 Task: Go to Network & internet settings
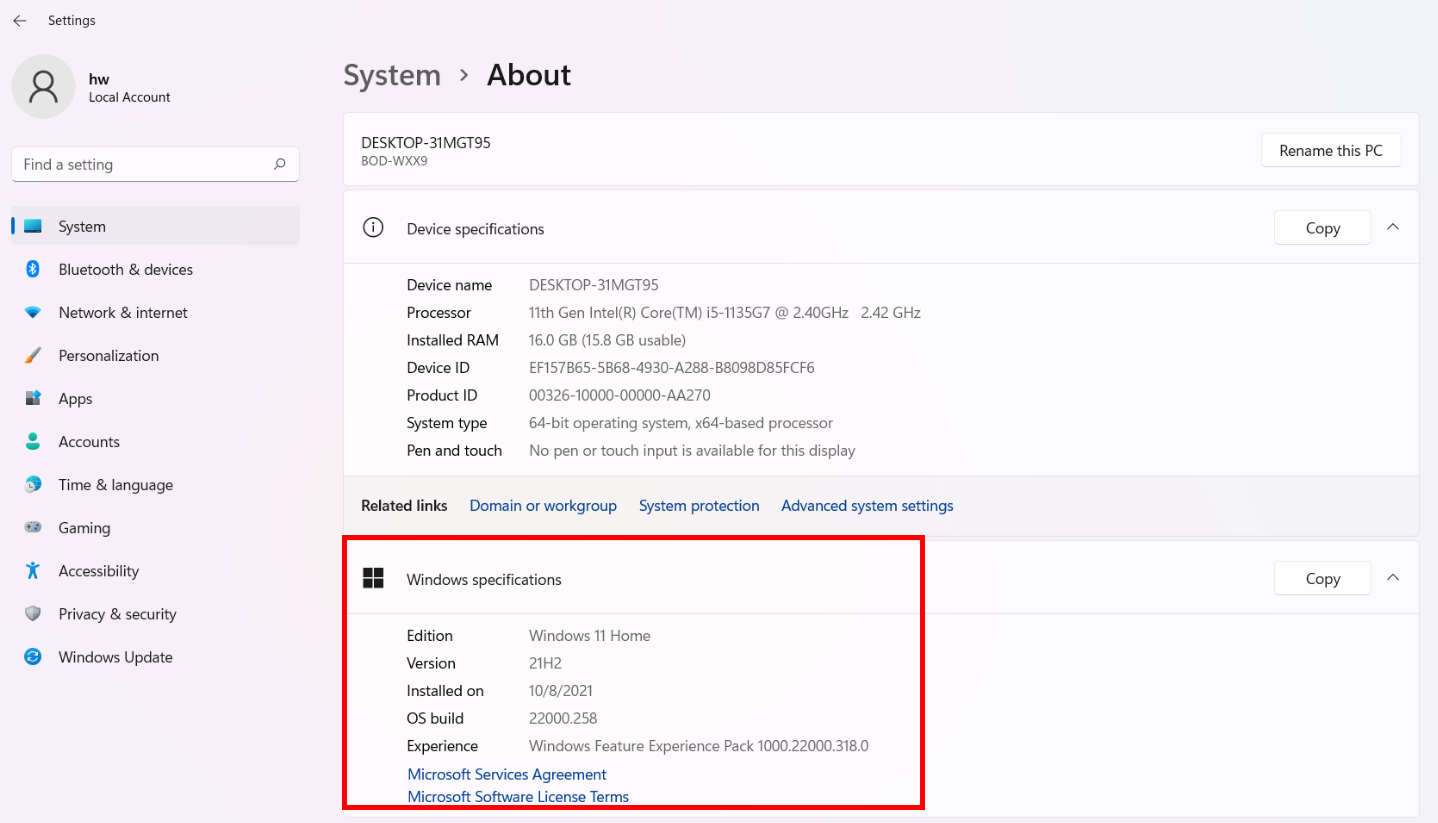(156, 312)
